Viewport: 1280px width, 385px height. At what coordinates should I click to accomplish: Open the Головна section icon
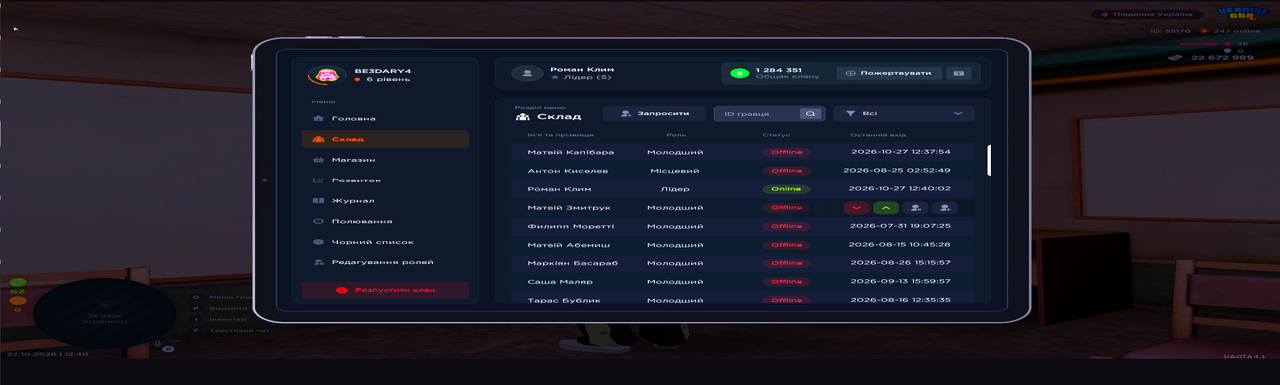(318, 119)
